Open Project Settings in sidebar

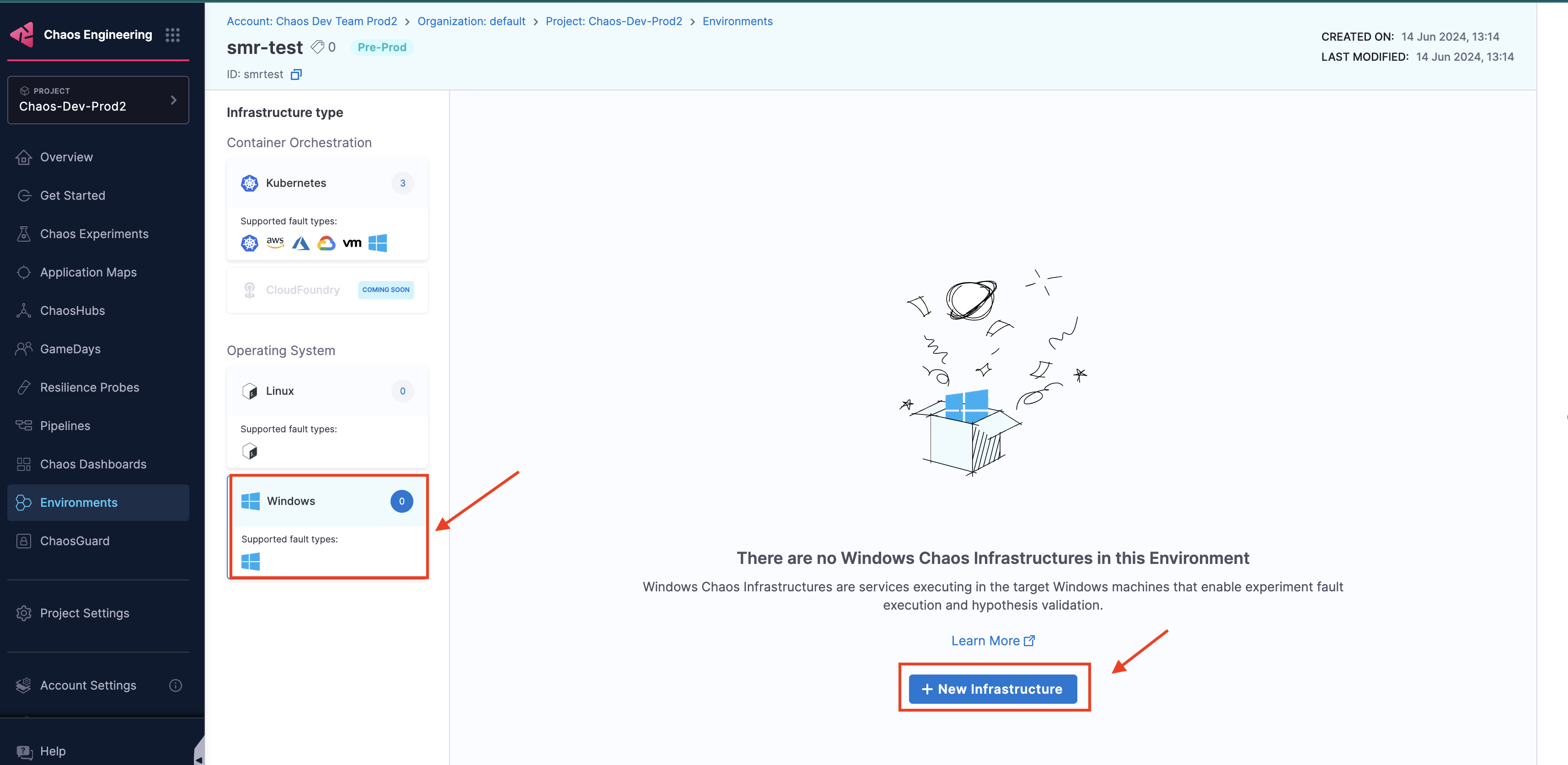tap(85, 613)
